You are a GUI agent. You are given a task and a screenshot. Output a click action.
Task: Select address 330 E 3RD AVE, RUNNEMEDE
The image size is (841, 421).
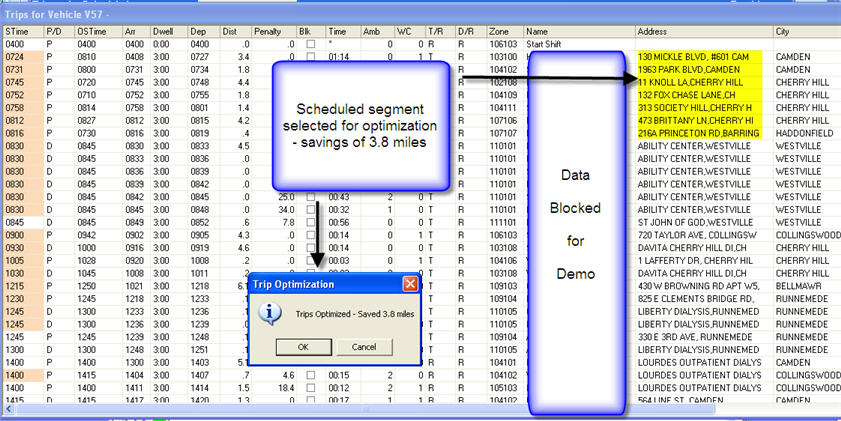[x=704, y=337]
